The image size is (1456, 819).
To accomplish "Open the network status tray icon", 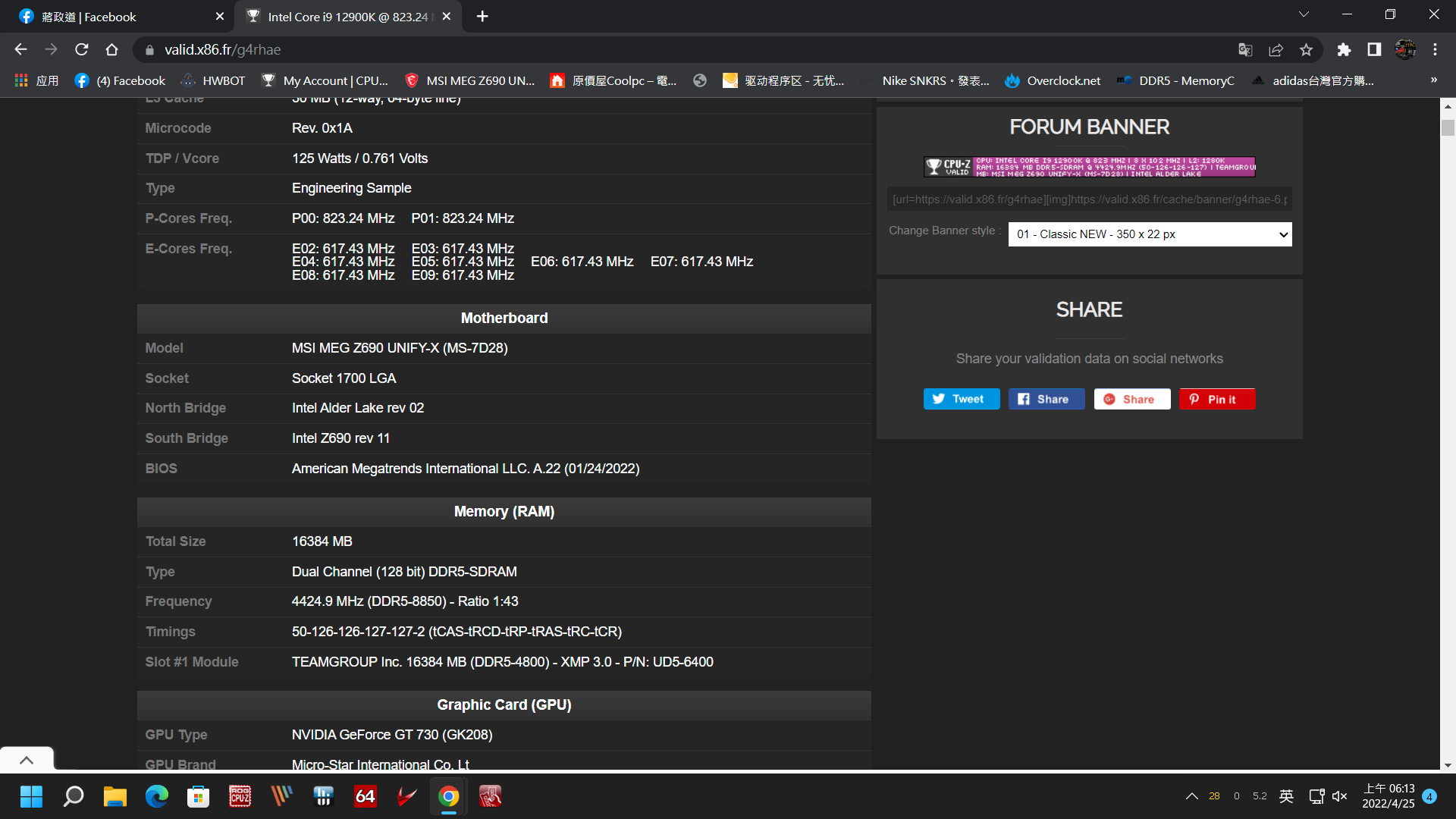I will coord(1316,796).
